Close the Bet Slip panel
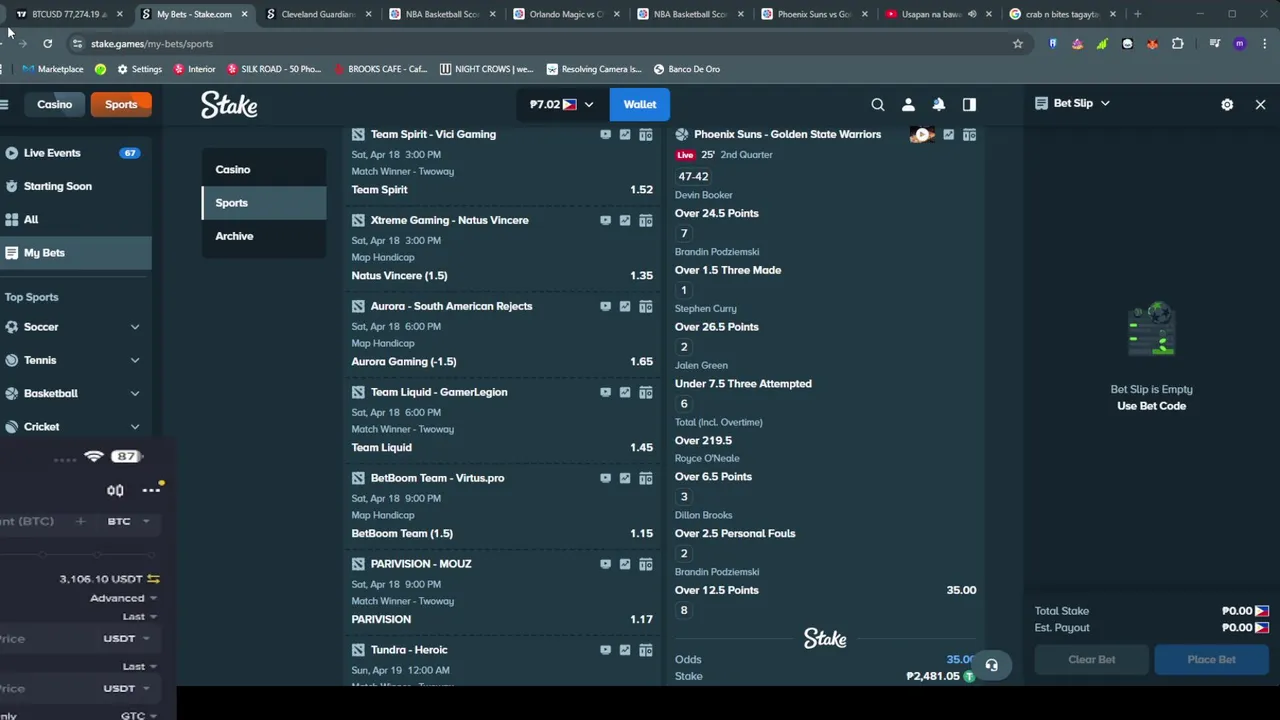Image resolution: width=1280 pixels, height=720 pixels. click(1260, 104)
